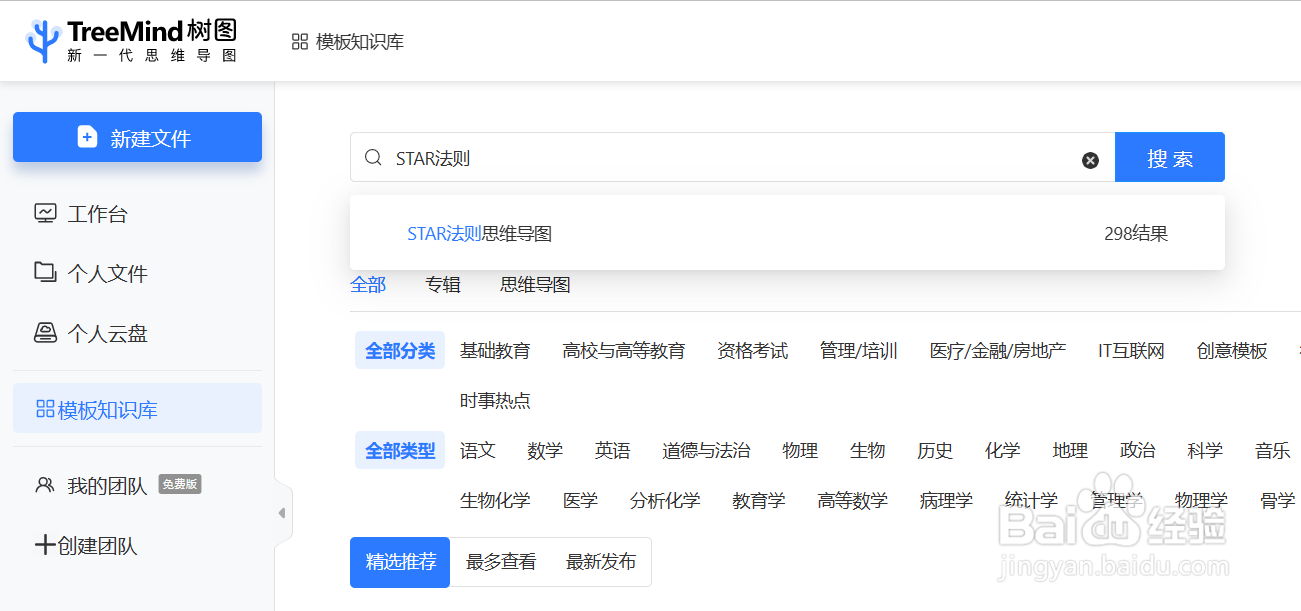
Task: Click the search magnifier icon in search box
Action: point(373,157)
